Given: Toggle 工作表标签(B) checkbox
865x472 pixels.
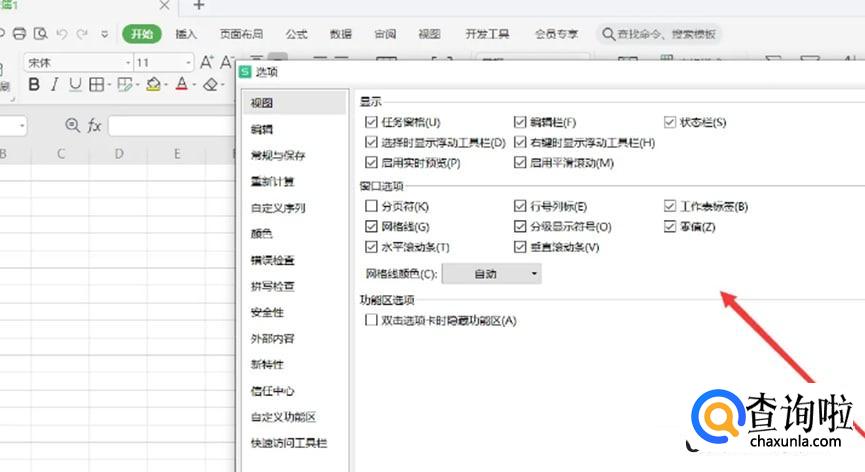Looking at the screenshot, I should click(670, 206).
